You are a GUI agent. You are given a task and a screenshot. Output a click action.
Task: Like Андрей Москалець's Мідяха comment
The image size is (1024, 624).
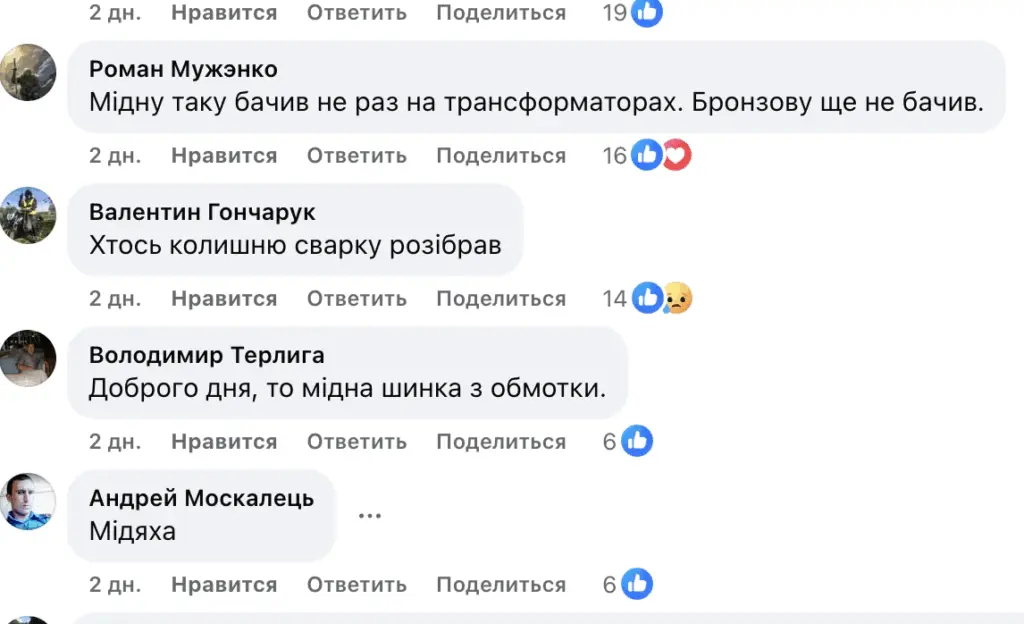(224, 583)
